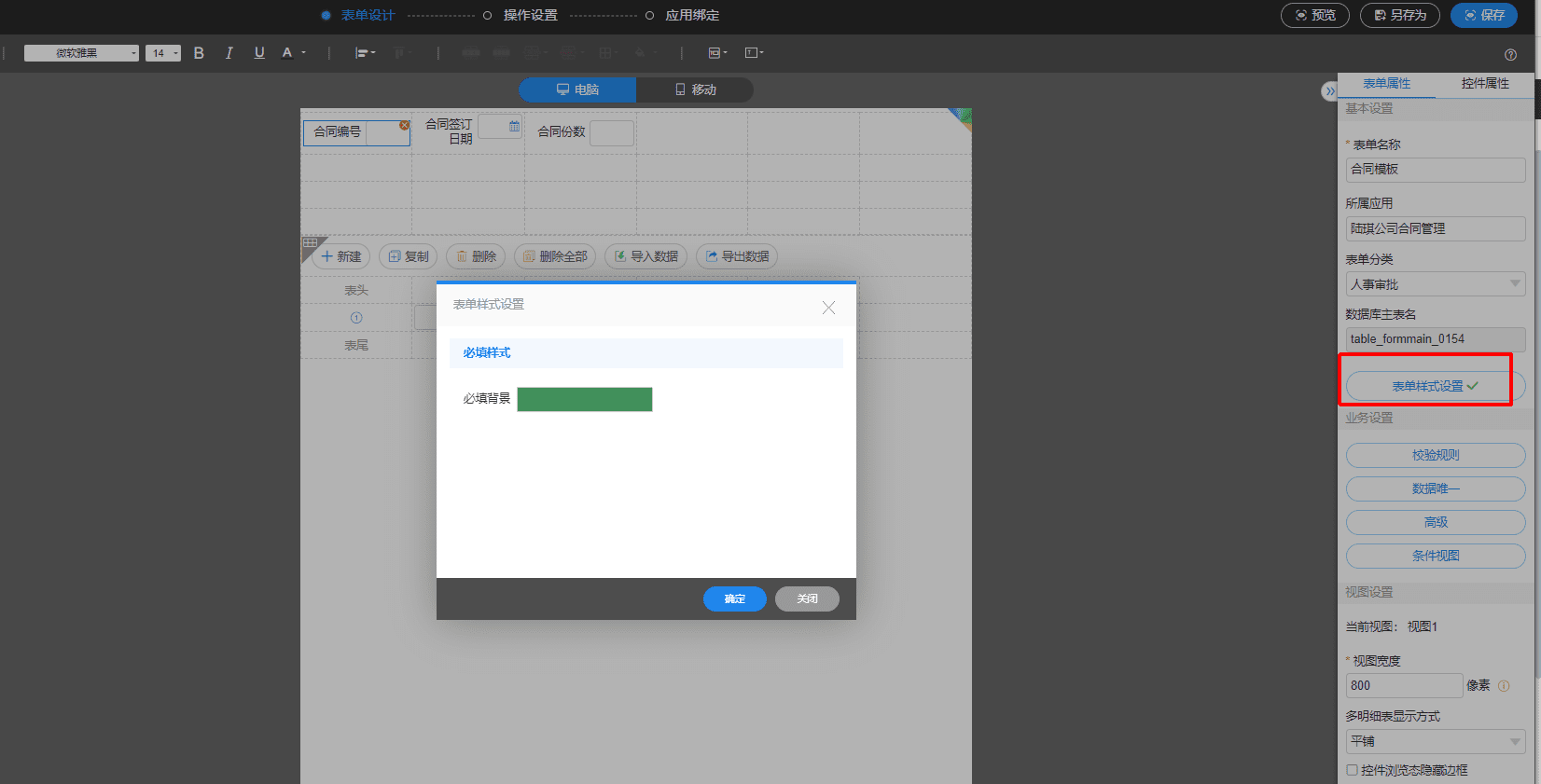Viewport: 1541px width, 784px height.
Task: Open the text box insert dropdown in toolbar
Action: (x=754, y=53)
